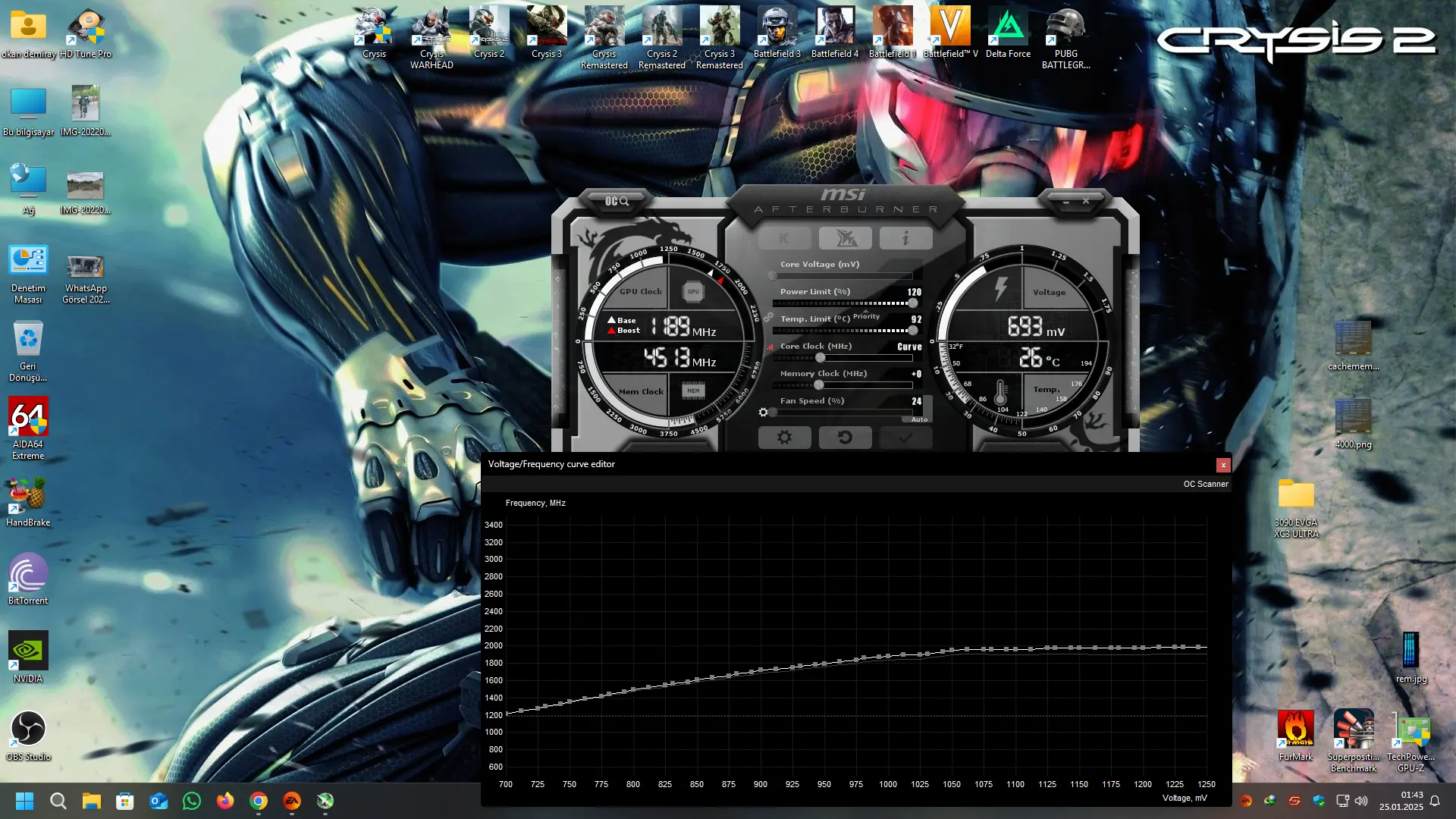Click the thermometer icon in the temperature gauge
1456x819 pixels.
pyautogui.click(x=1000, y=391)
